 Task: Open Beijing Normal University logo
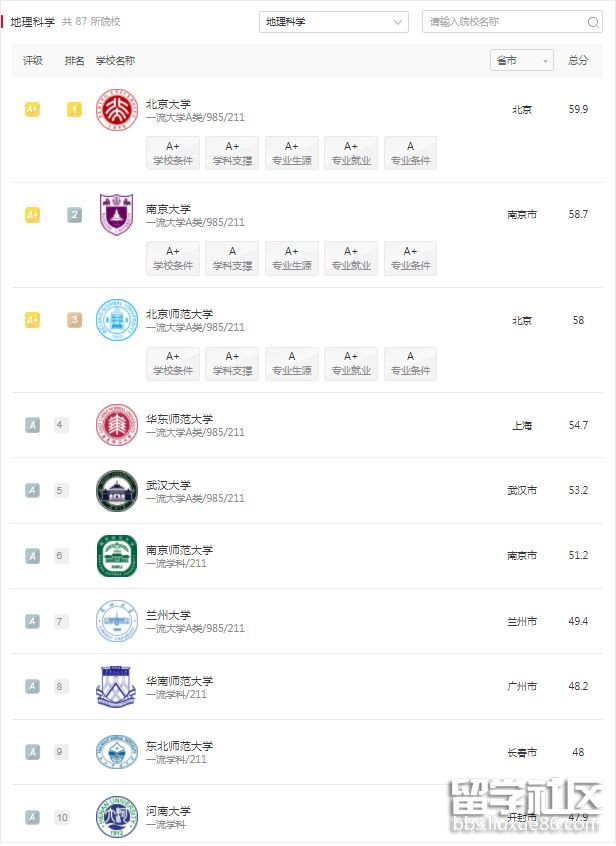point(116,320)
